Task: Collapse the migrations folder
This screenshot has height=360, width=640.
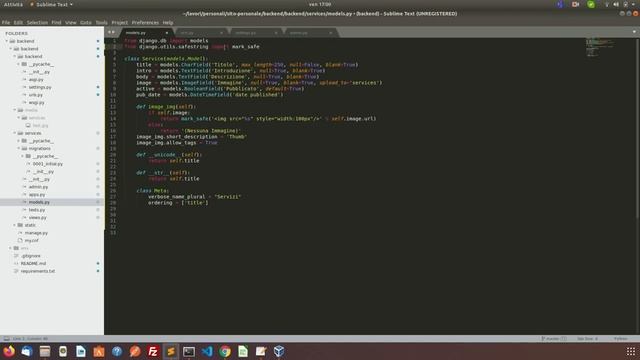Action: [x=19, y=149]
